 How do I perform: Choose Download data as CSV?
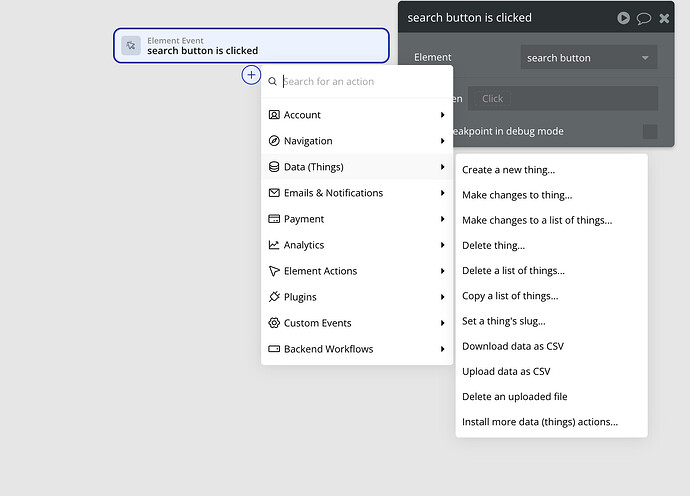[x=513, y=346]
